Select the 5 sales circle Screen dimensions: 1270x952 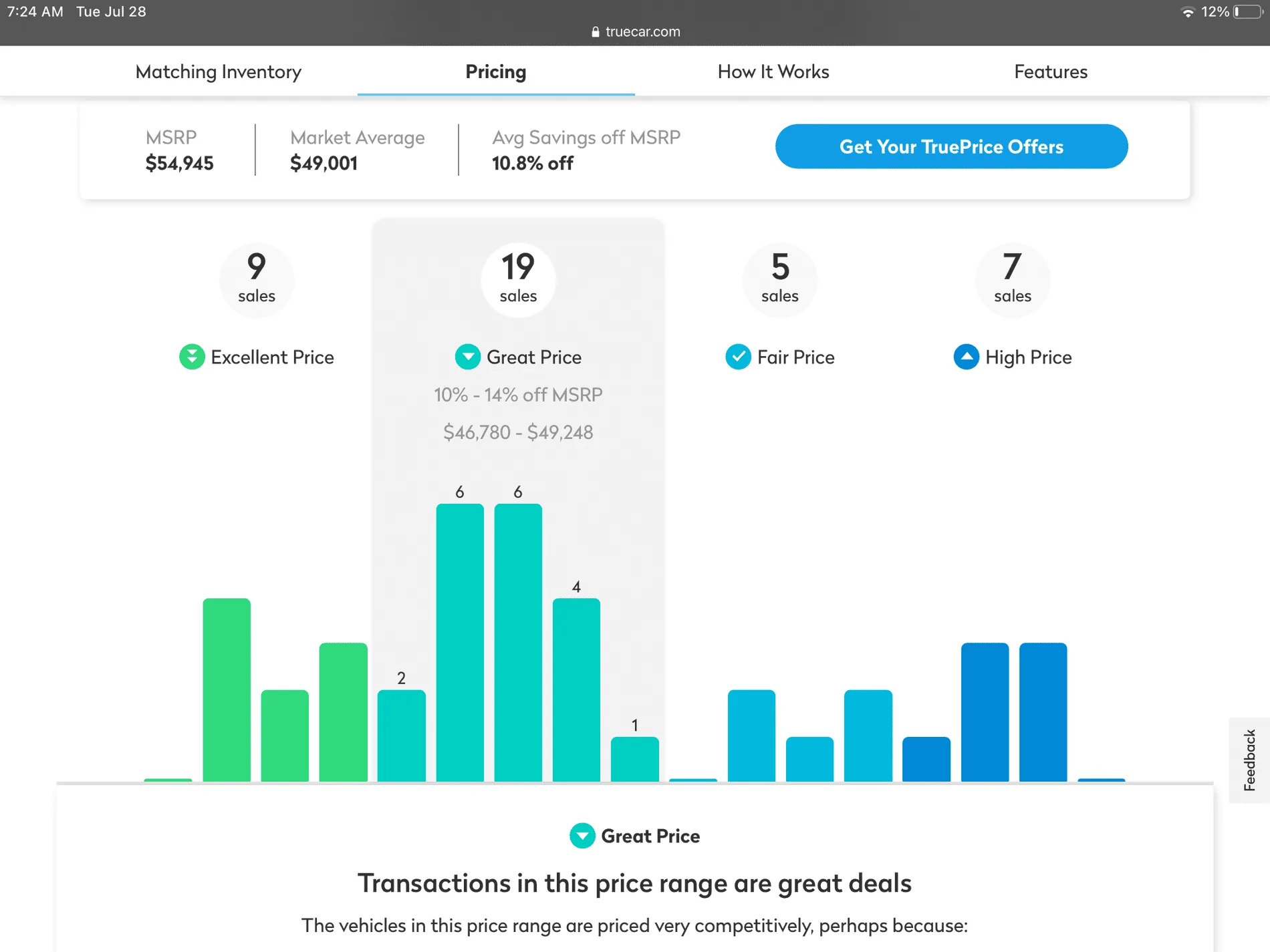pos(780,279)
